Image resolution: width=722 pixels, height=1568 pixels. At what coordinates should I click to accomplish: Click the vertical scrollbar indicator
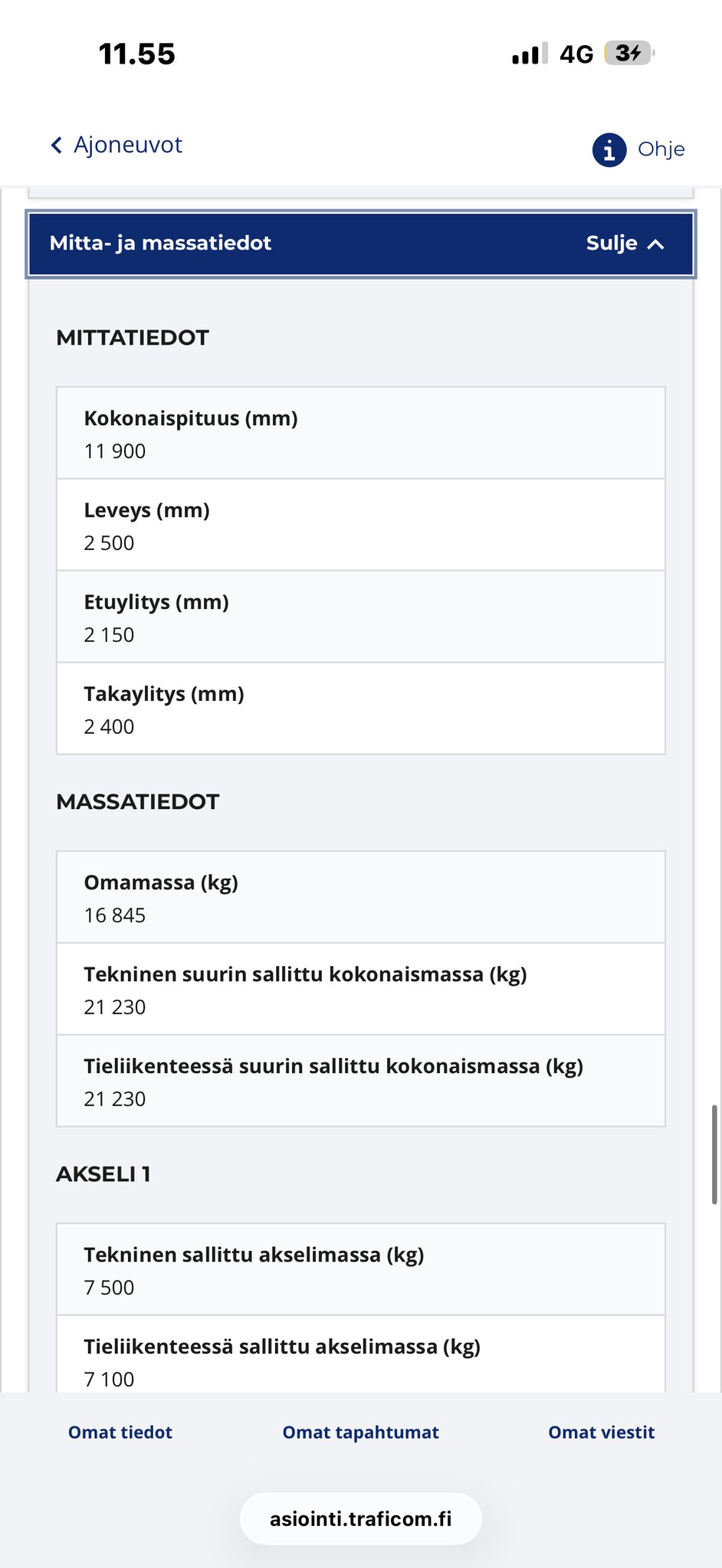[x=714, y=1154]
